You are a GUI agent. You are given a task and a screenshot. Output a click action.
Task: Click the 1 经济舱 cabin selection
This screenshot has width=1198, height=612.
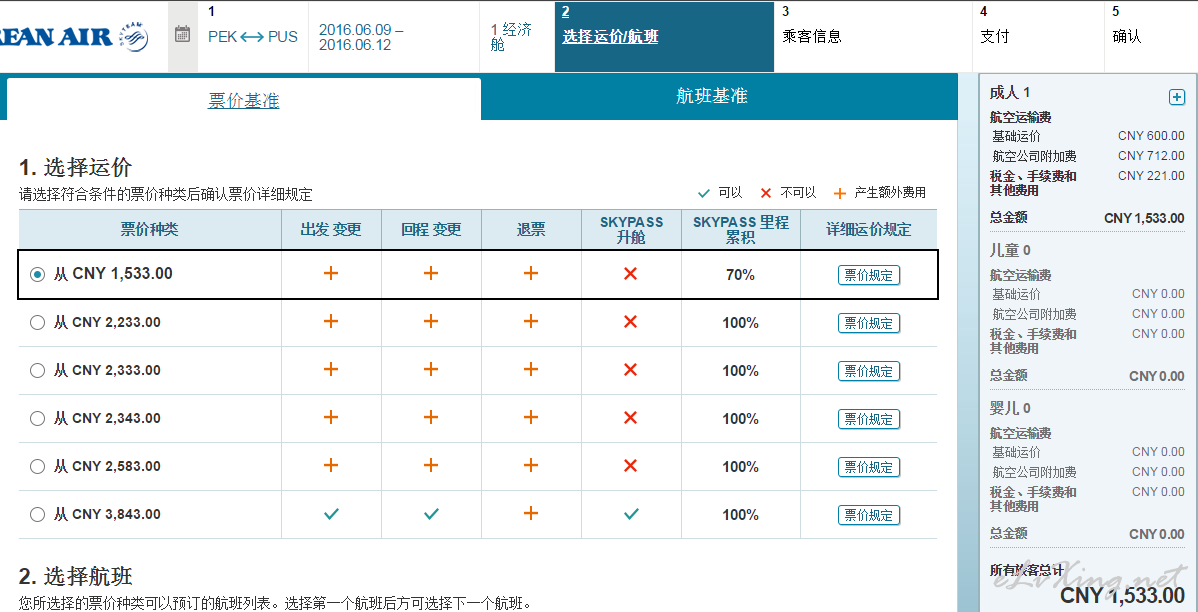(x=511, y=37)
